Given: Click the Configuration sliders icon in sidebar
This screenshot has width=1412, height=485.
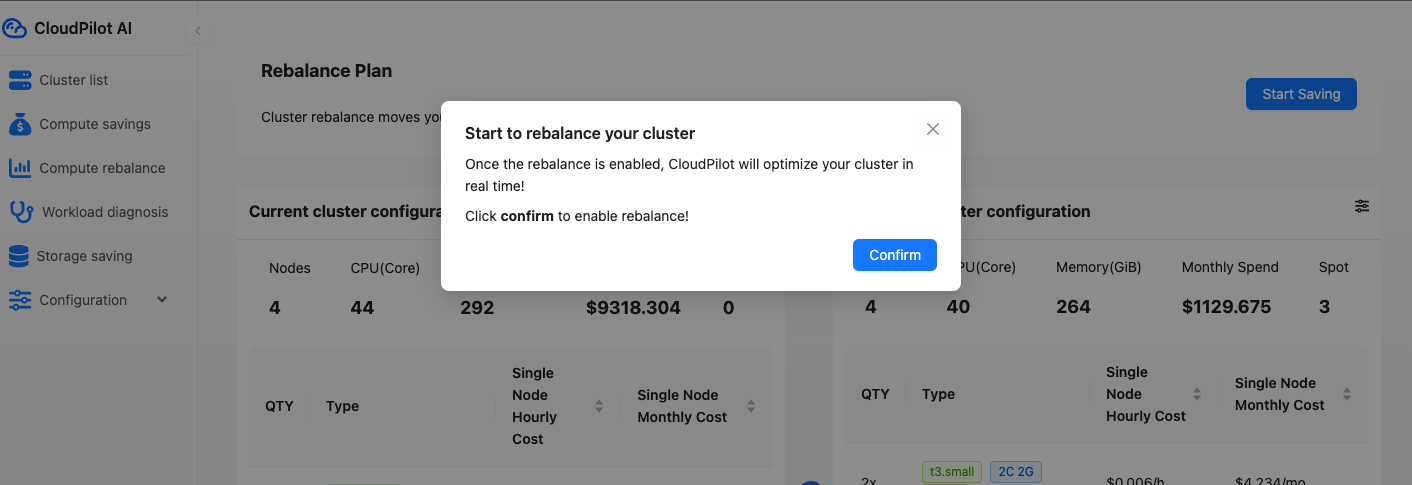Looking at the screenshot, I should tap(20, 300).
